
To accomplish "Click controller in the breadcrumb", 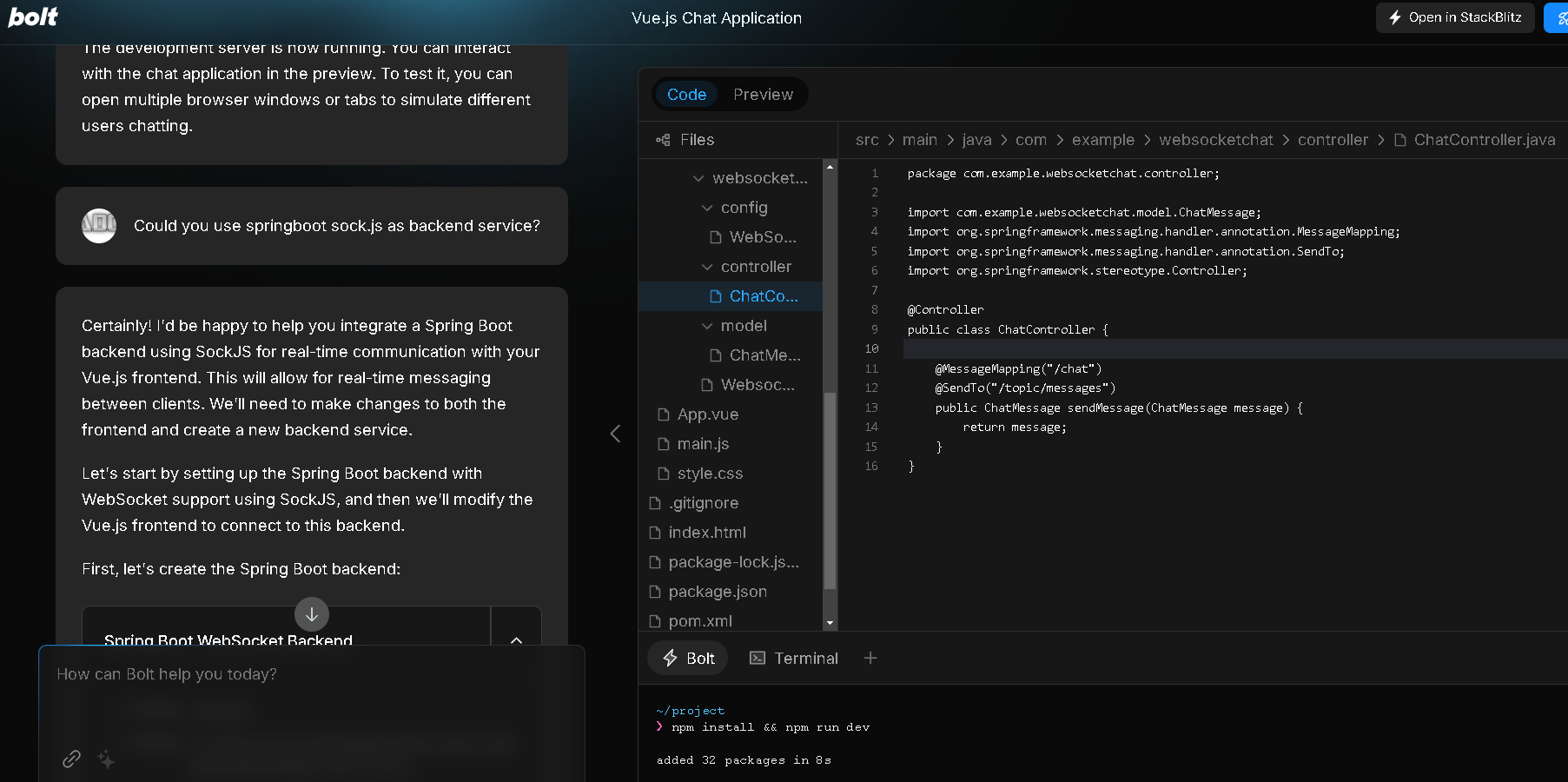I will [1333, 140].
